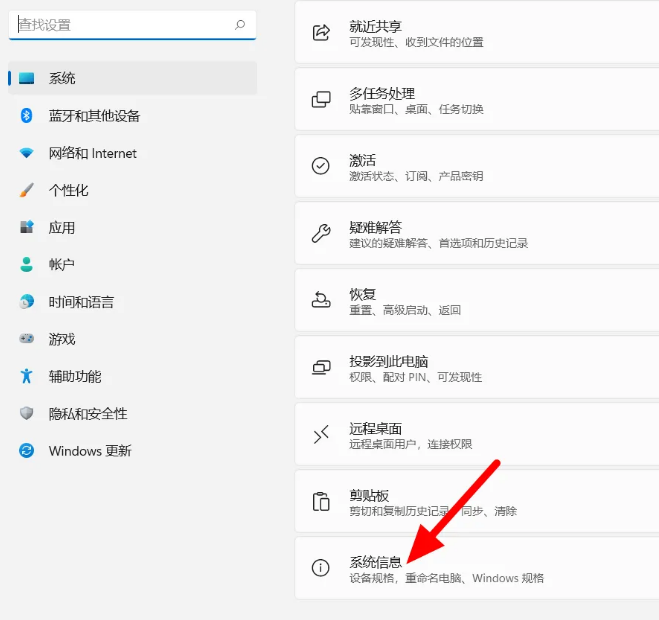
Task: Click the 查找设置 search box
Action: pos(120,25)
